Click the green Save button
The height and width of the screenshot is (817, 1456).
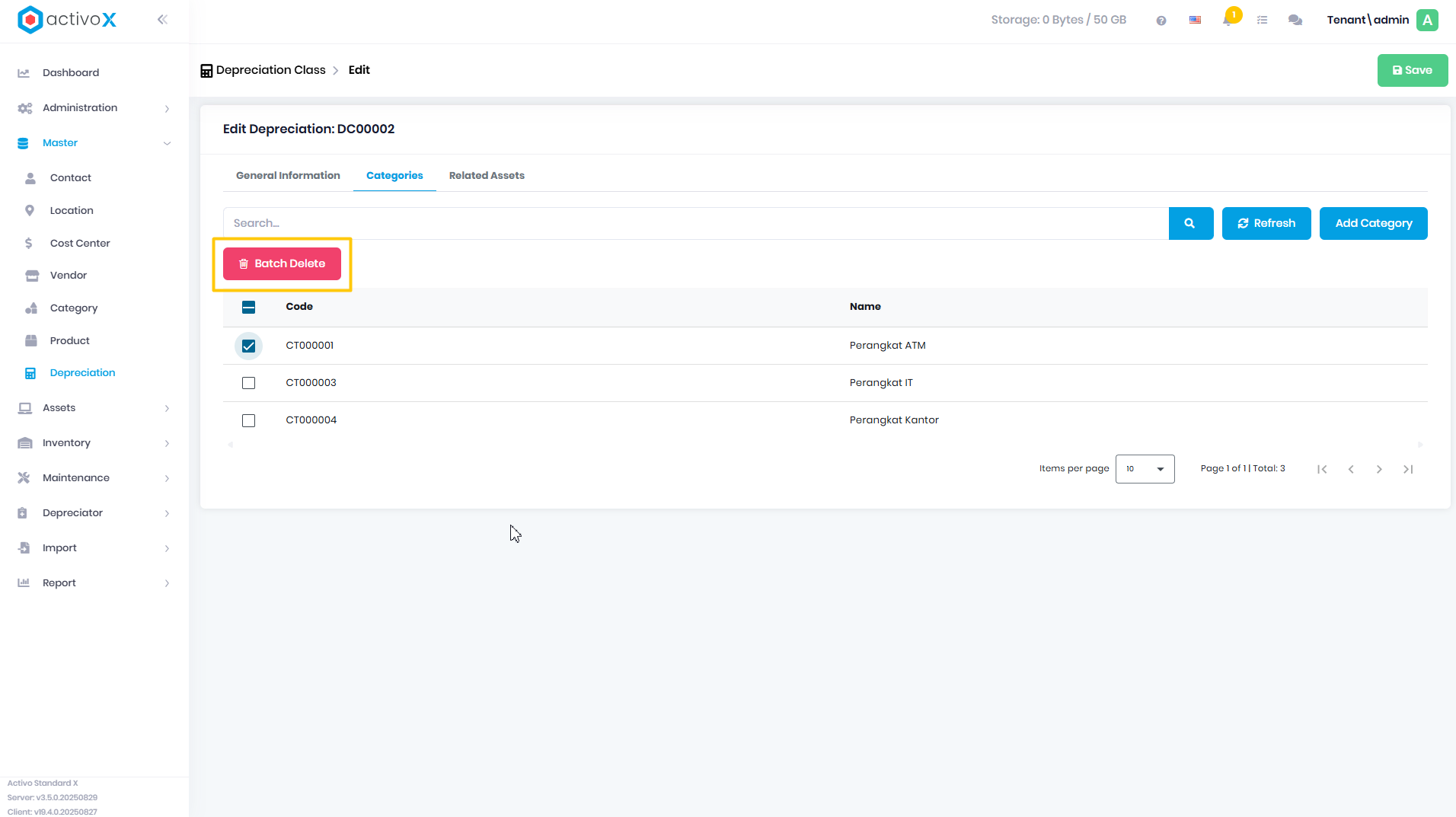pyautogui.click(x=1413, y=71)
